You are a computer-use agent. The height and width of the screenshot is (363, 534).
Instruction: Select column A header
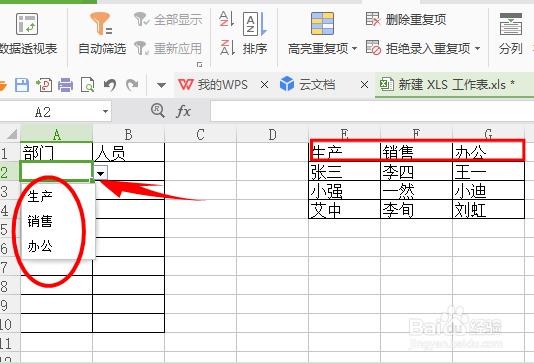click(x=57, y=134)
